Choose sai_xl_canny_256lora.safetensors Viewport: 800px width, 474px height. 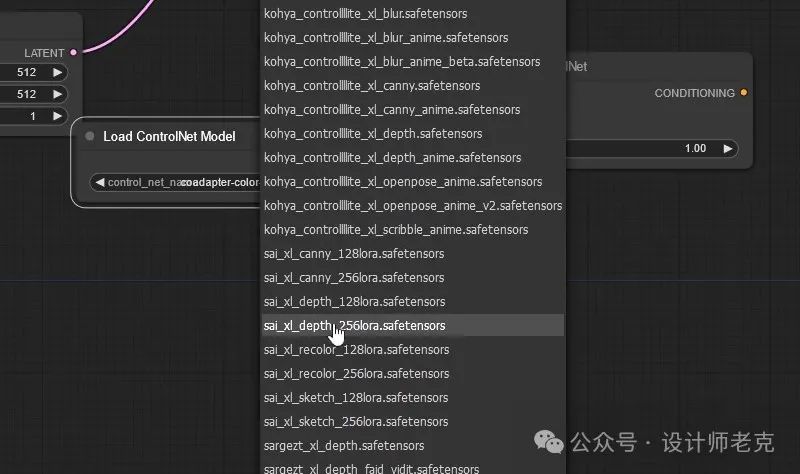tap(412, 278)
